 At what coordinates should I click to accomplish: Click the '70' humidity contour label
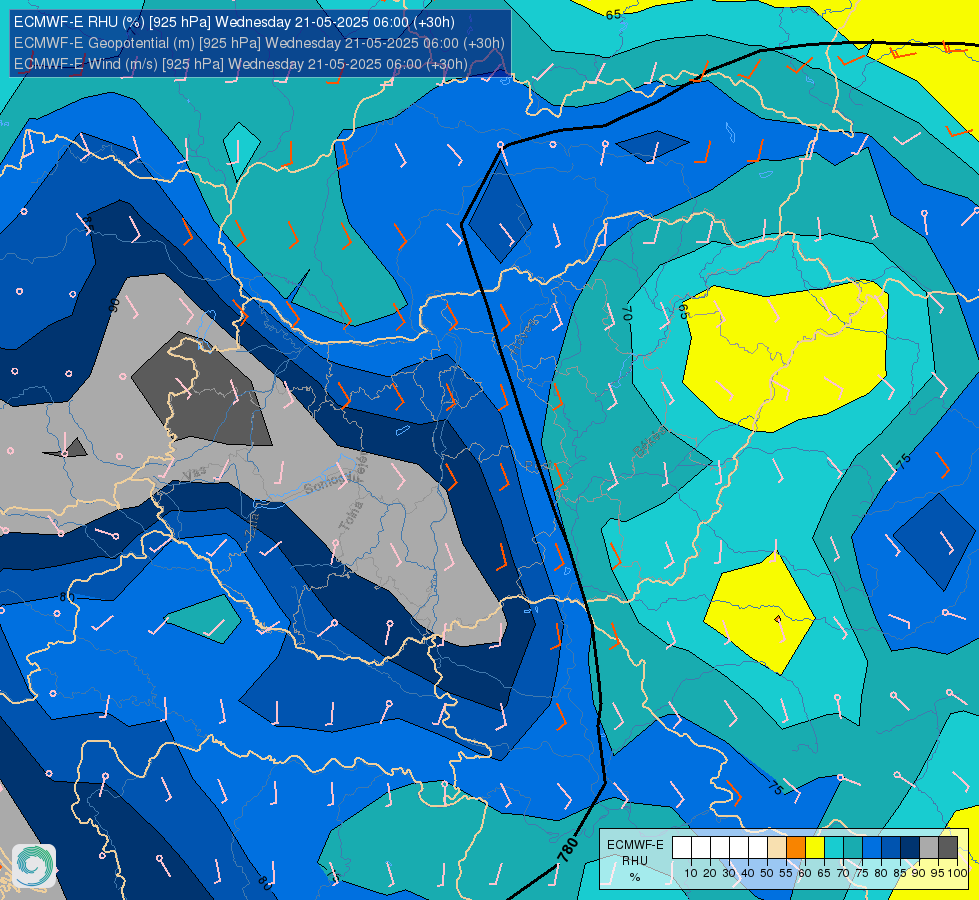pos(627,313)
